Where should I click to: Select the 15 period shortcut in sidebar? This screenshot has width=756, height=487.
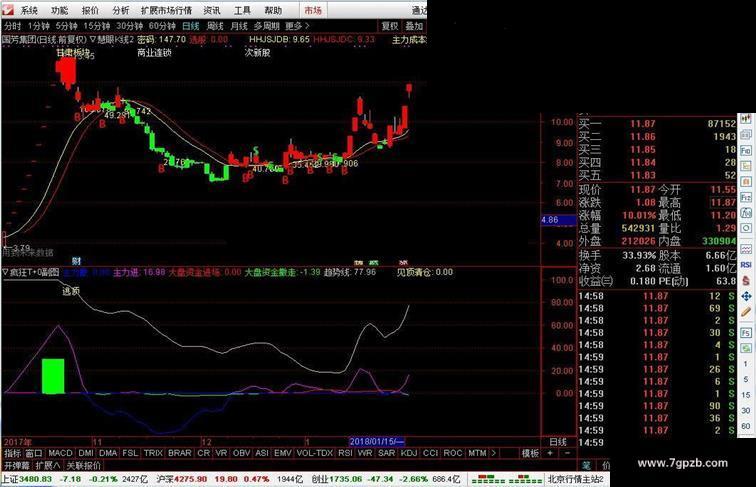click(746, 395)
